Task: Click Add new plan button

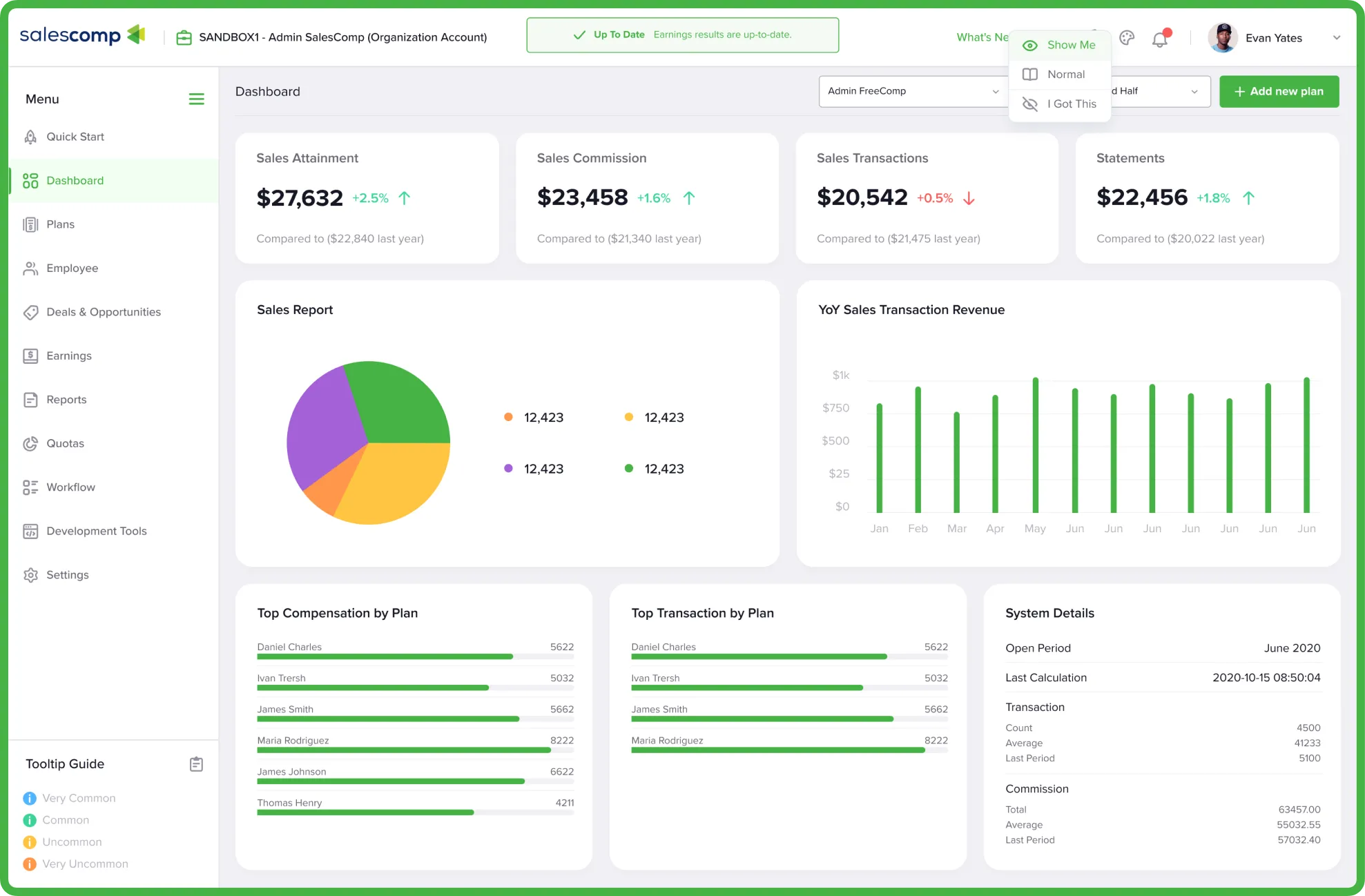Action: click(1279, 91)
